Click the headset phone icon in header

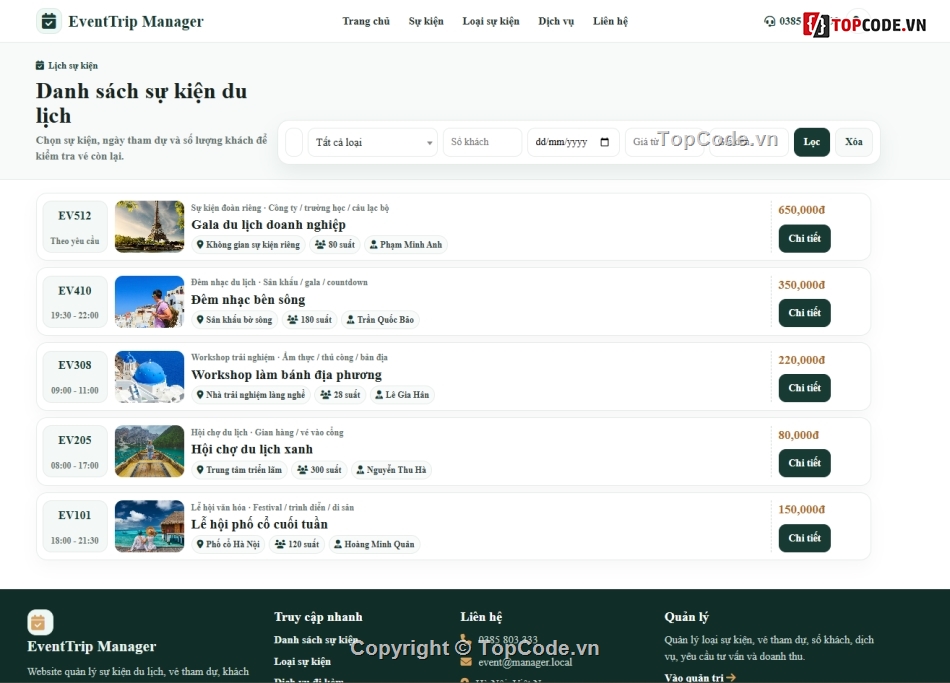[769, 21]
